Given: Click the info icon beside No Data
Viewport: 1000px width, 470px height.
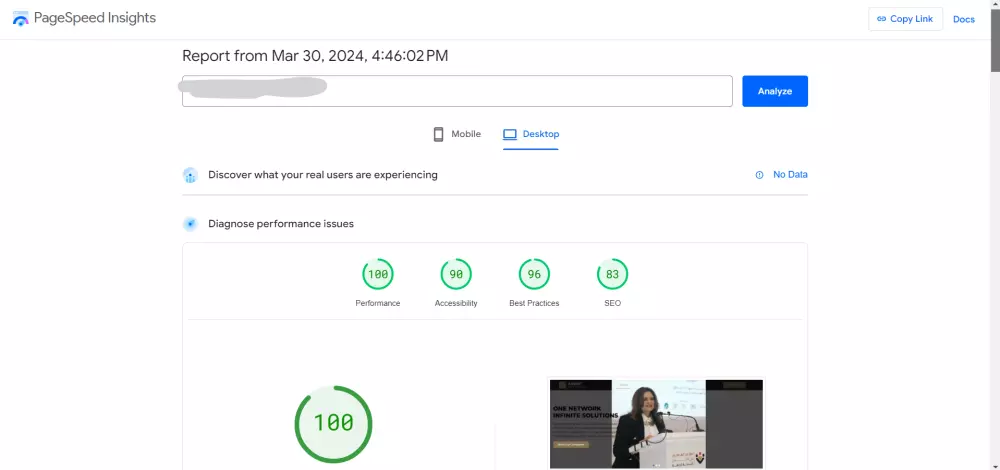Looking at the screenshot, I should click(759, 175).
